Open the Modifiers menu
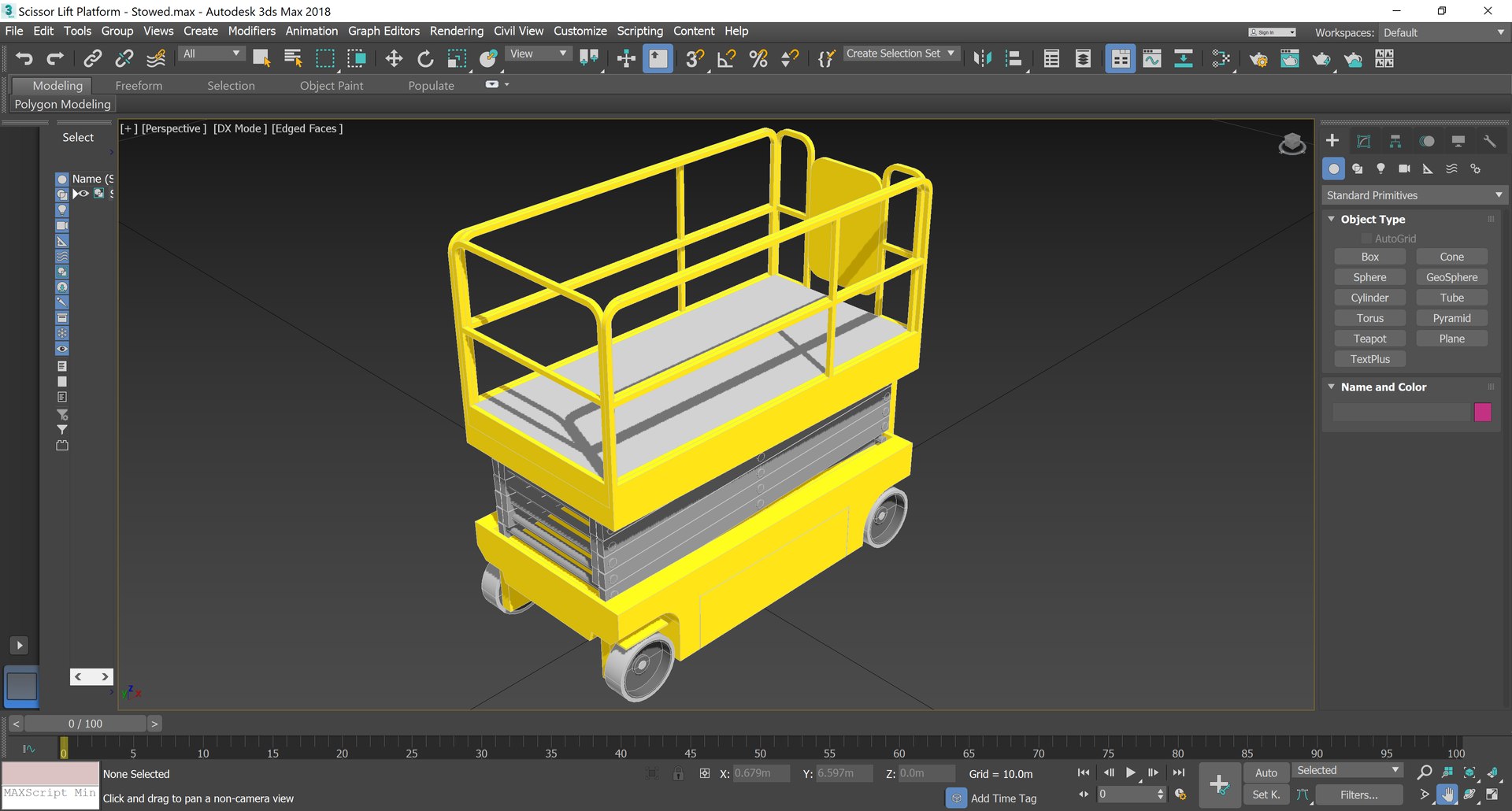Screen dimensions: 1512x811 coord(251,31)
